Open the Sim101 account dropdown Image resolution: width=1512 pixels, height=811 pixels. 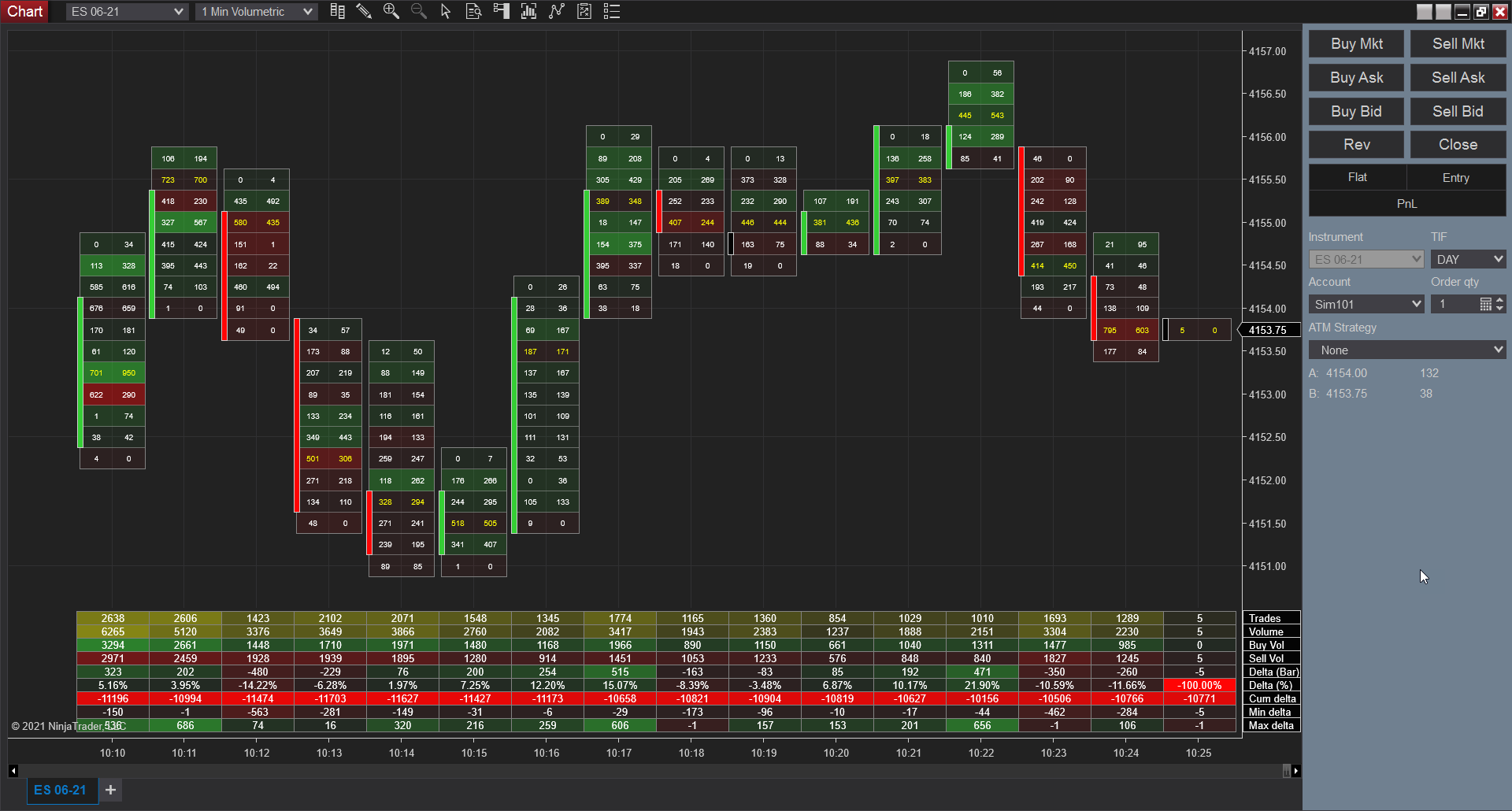click(1366, 304)
